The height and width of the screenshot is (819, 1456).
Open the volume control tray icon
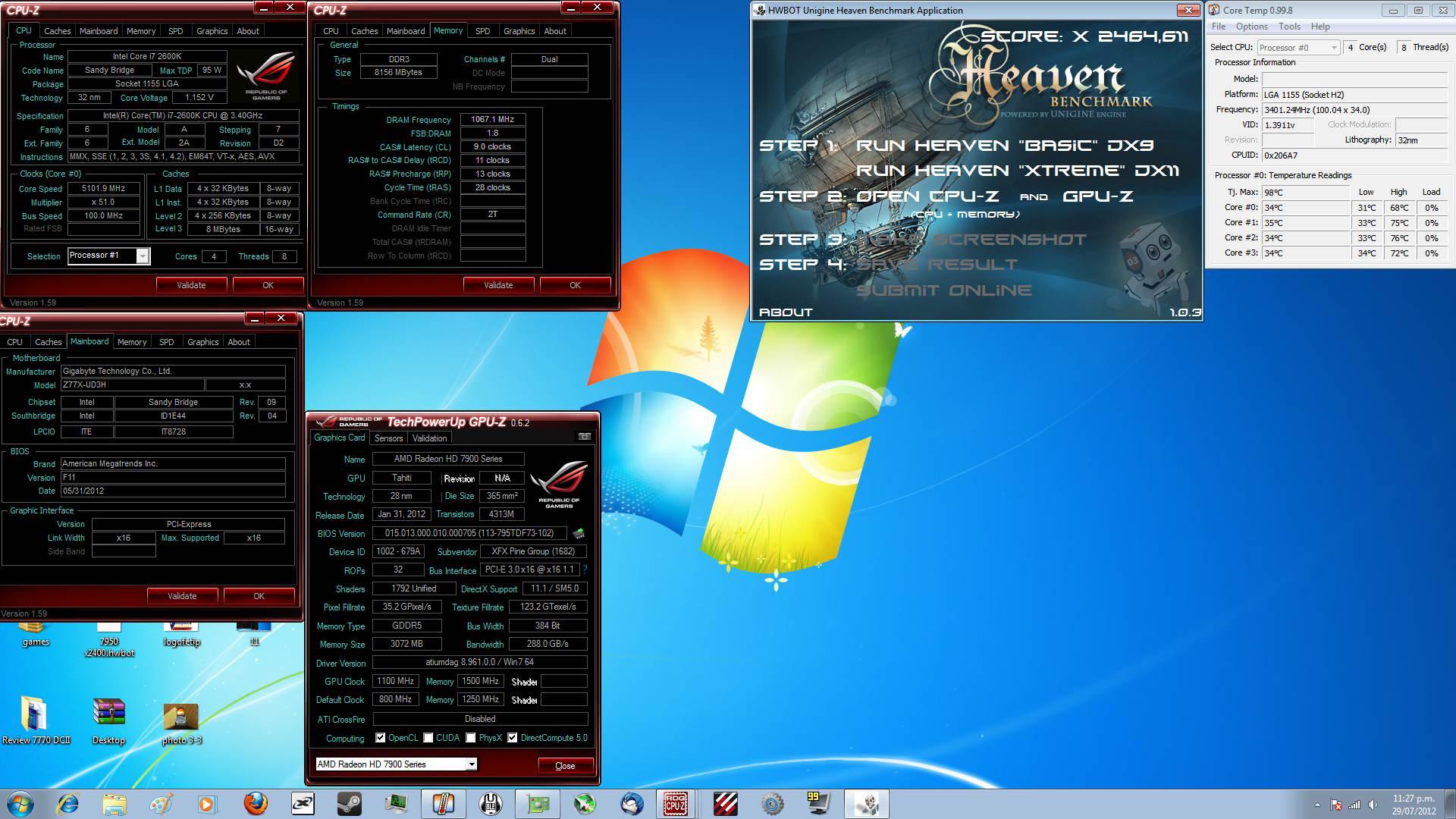point(1373,805)
